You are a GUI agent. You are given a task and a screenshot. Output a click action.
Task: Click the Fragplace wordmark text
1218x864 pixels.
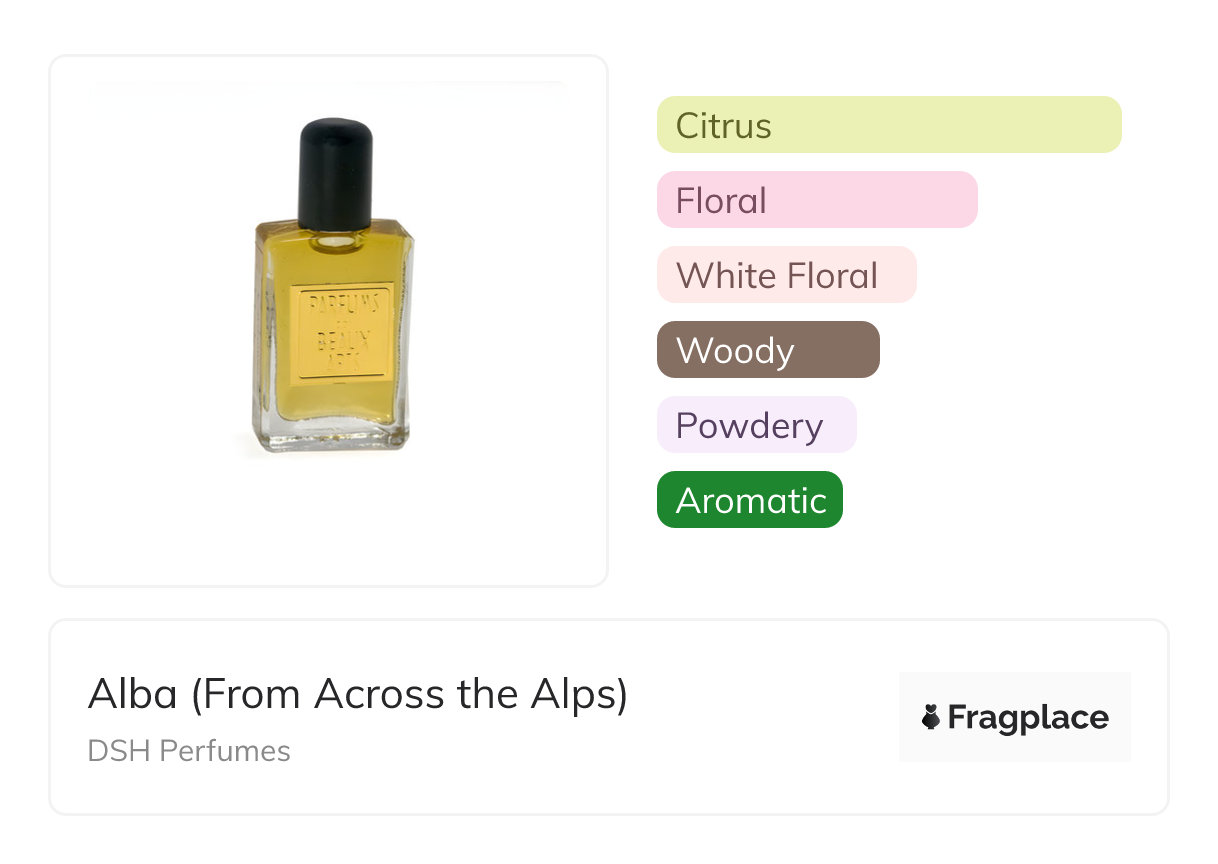1027,717
